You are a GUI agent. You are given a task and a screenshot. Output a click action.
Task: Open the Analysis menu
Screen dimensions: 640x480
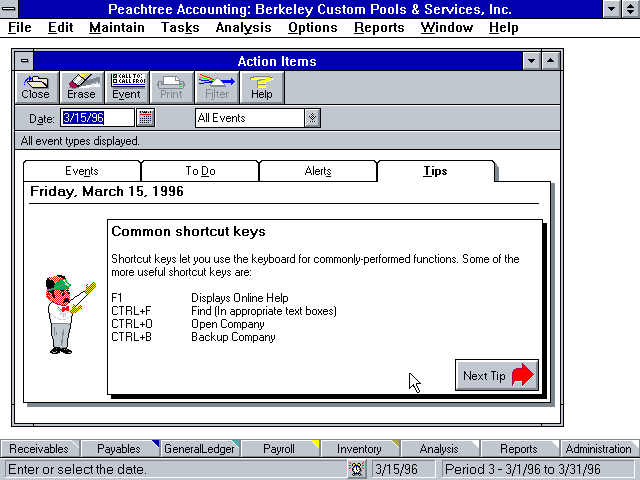pyautogui.click(x=243, y=27)
